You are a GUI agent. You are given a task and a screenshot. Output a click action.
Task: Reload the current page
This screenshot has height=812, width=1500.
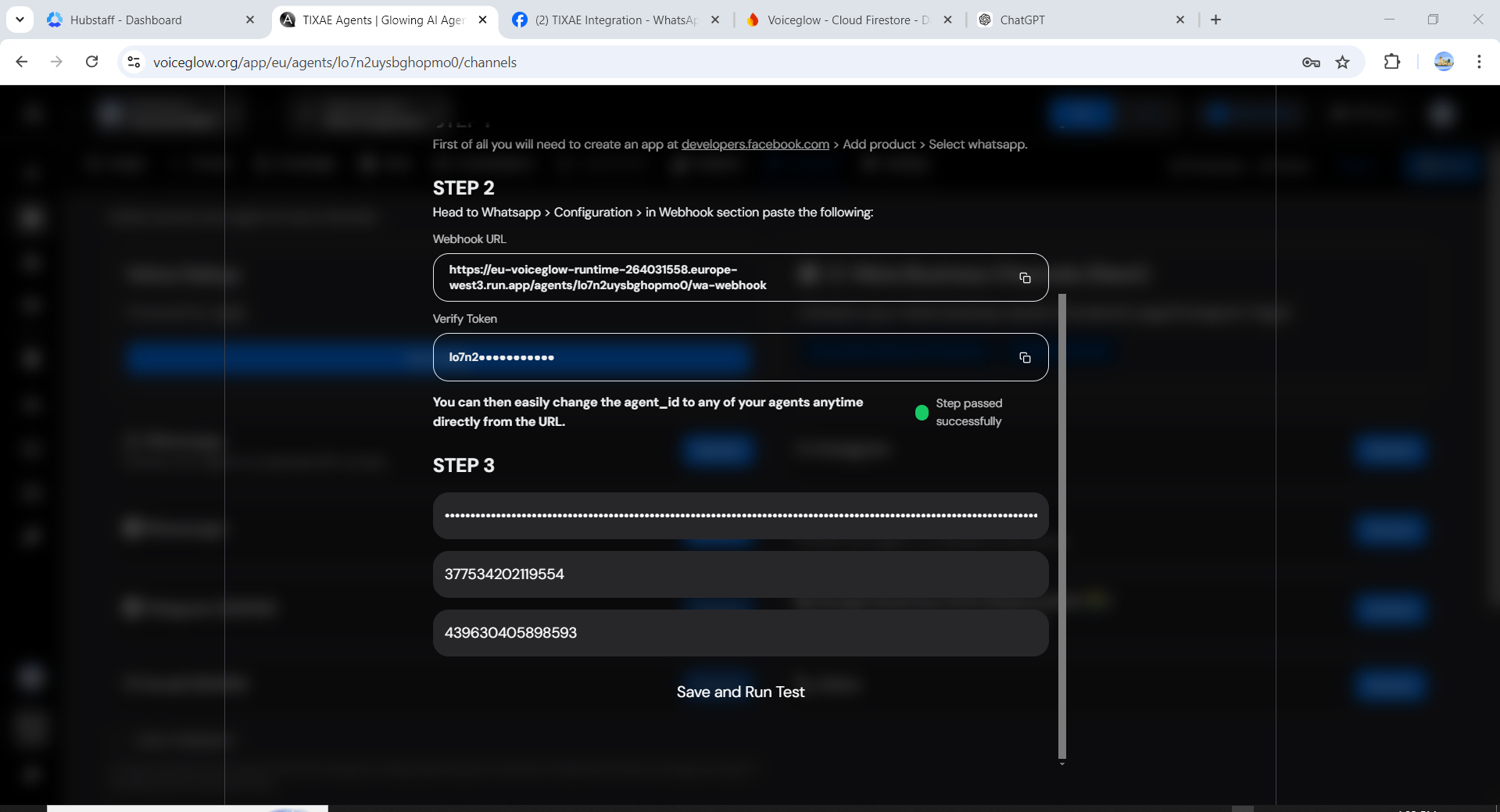click(91, 62)
